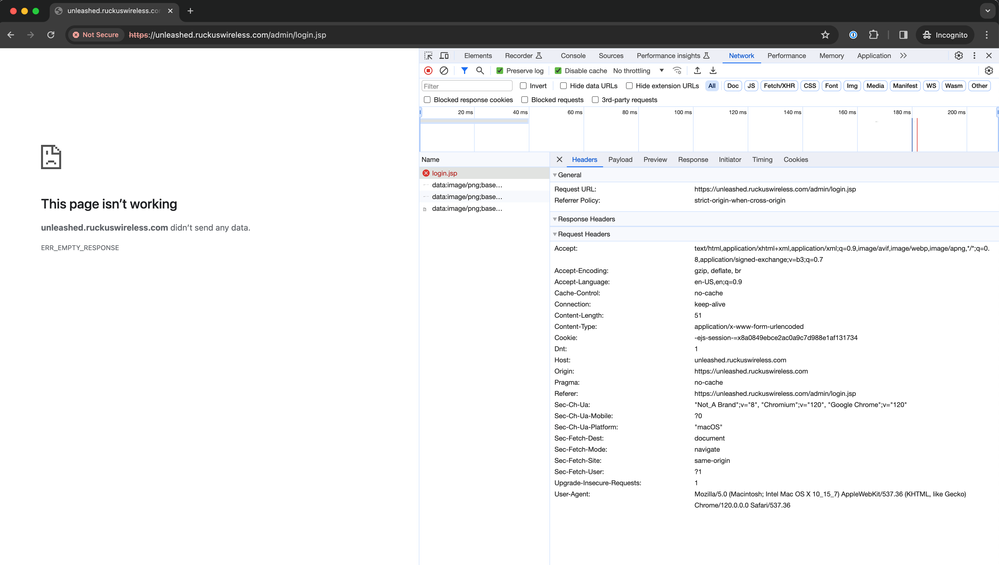This screenshot has height=565, width=999.
Task: Filter requests by Fetch/XHR type
Action: coord(779,86)
